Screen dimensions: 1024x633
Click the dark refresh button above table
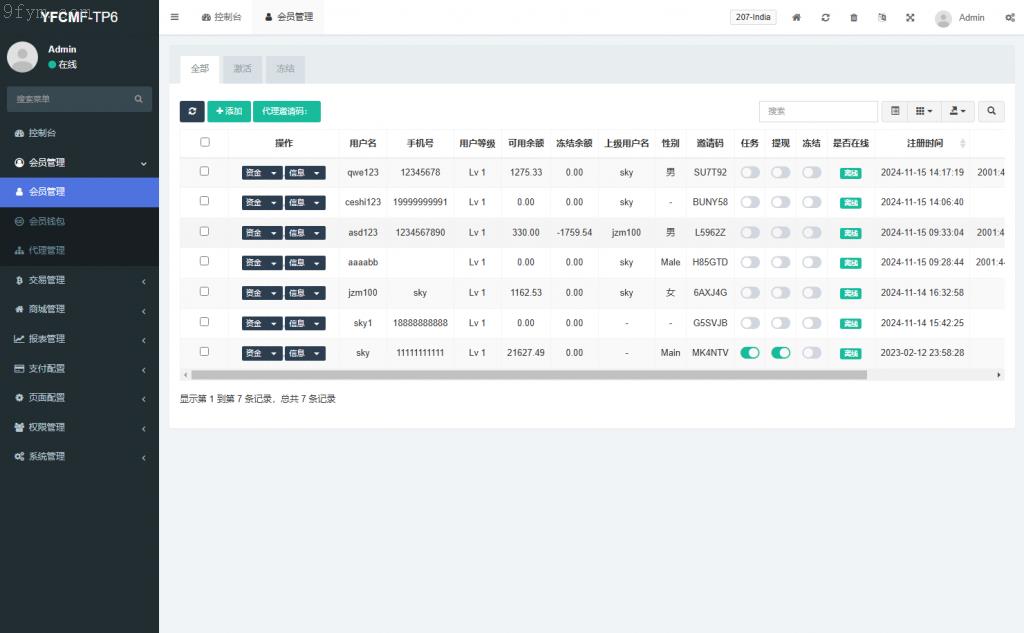click(192, 111)
